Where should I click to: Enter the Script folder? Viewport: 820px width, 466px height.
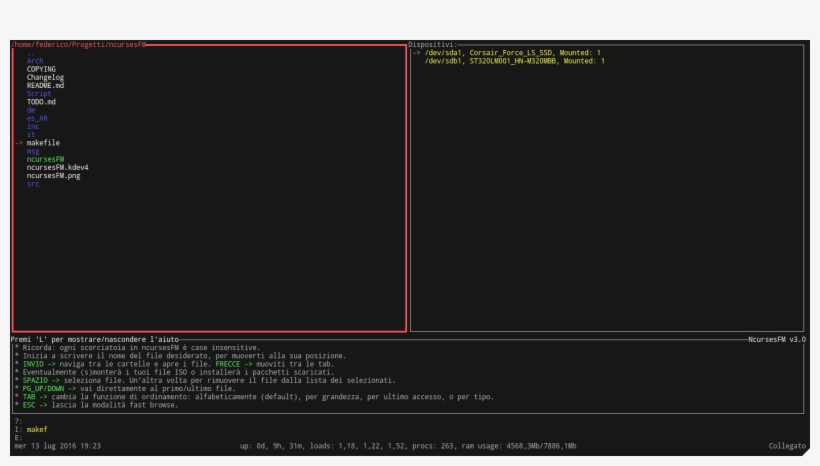[39, 94]
